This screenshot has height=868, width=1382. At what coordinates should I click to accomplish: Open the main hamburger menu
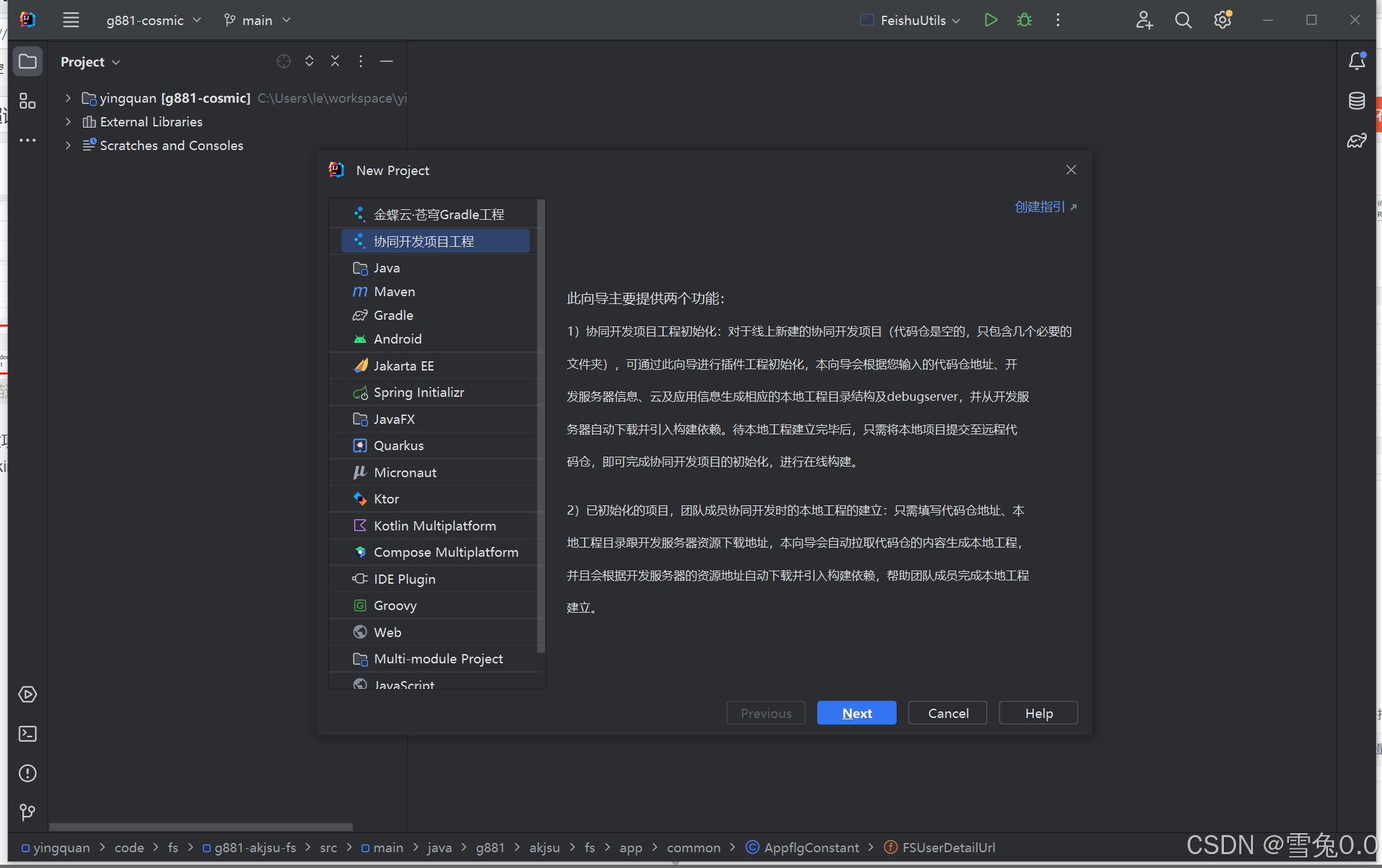pyautogui.click(x=71, y=20)
